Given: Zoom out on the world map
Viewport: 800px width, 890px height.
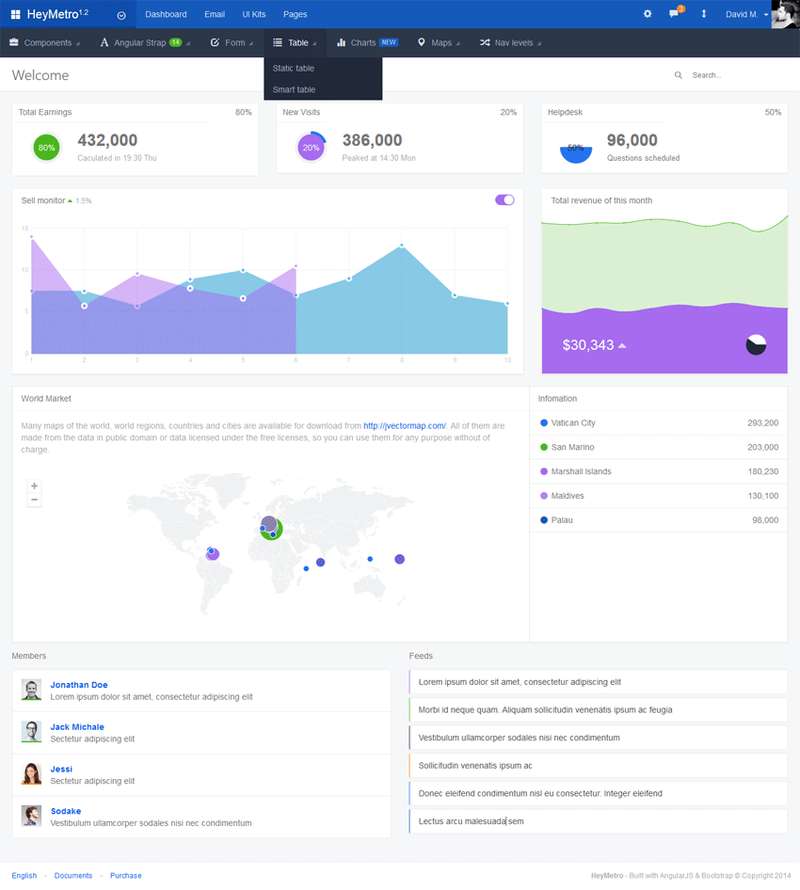Looking at the screenshot, I should (34, 499).
